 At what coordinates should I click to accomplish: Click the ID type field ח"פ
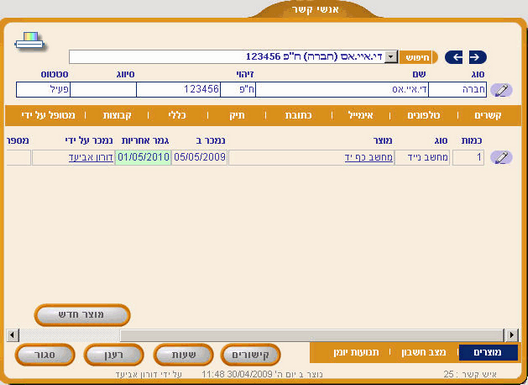(x=238, y=90)
